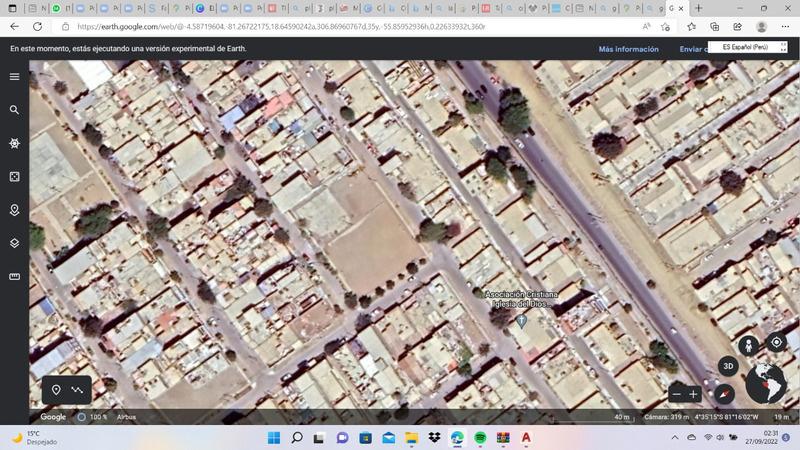
Task: Go back with the browser back arrow
Action: 14,27
